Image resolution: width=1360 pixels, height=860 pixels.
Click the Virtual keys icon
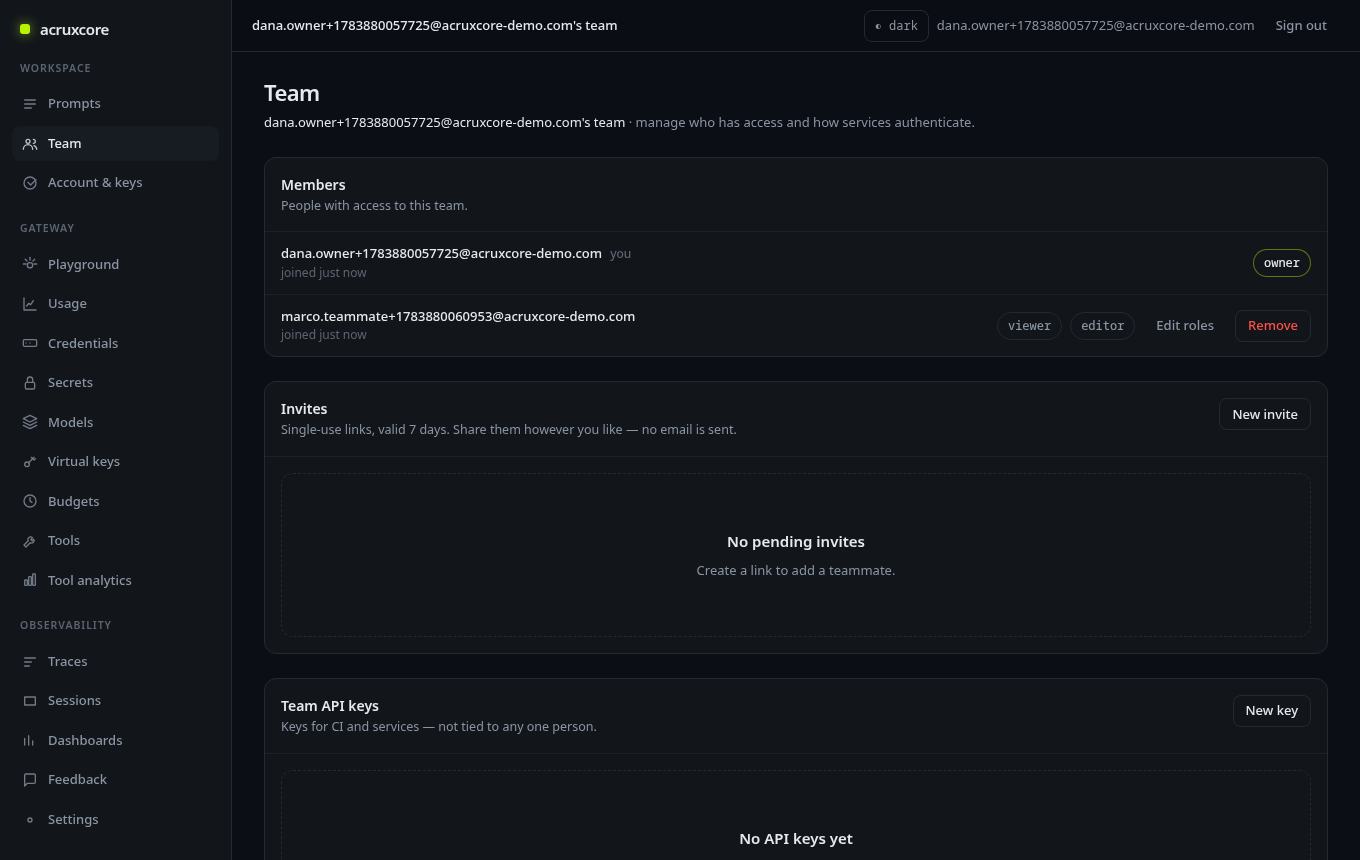[x=30, y=462]
